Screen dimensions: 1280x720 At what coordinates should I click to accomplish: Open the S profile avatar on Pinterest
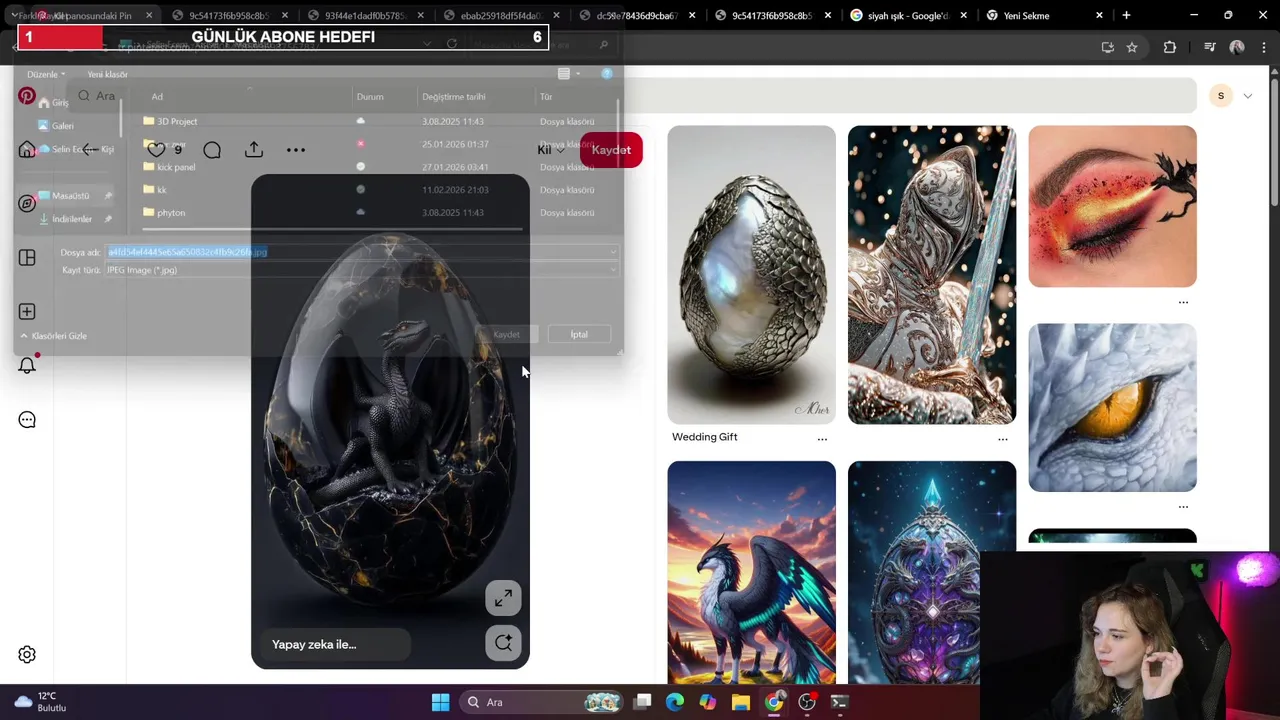point(1220,96)
